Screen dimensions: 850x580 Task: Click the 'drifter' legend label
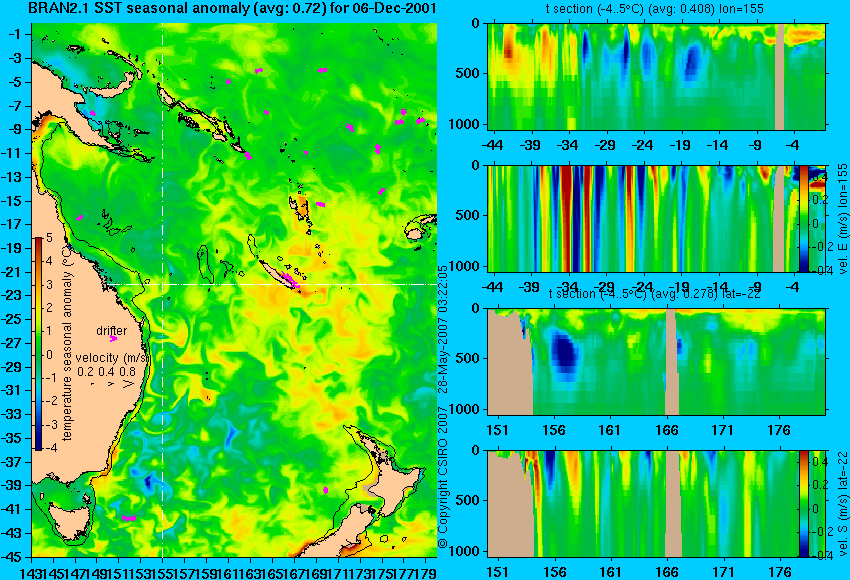tap(112, 331)
